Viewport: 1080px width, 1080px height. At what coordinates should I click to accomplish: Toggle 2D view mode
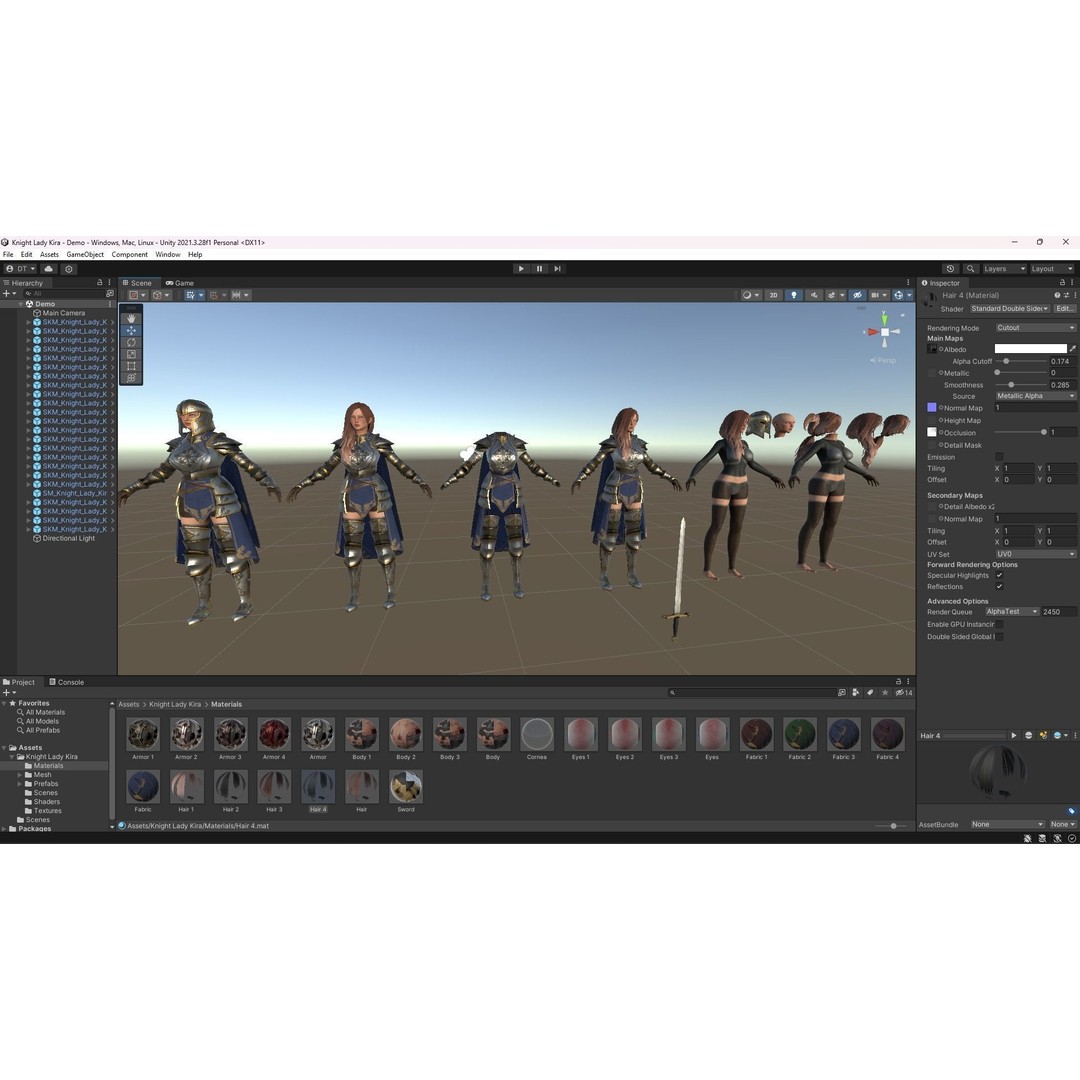(773, 295)
